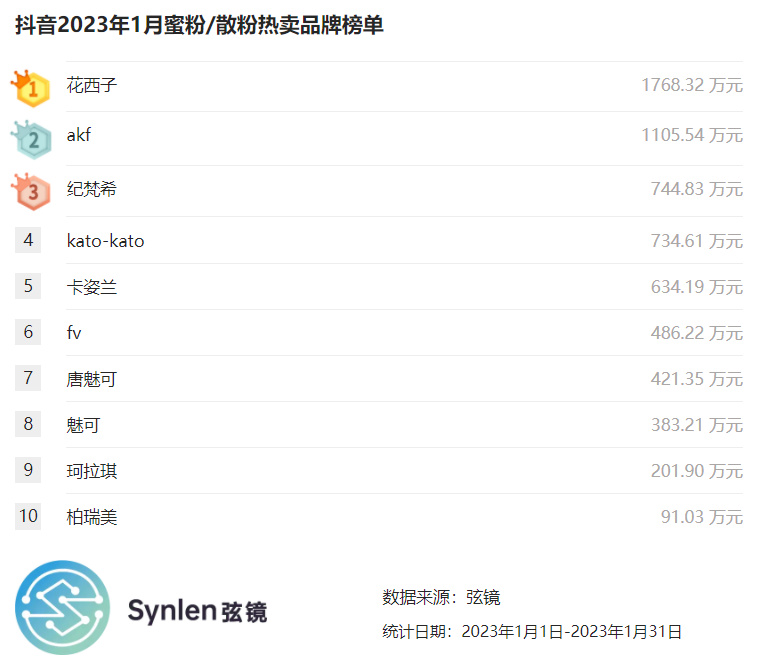
Task: Click the Synlen 弦镜 brand wordmark
Action: [197, 610]
